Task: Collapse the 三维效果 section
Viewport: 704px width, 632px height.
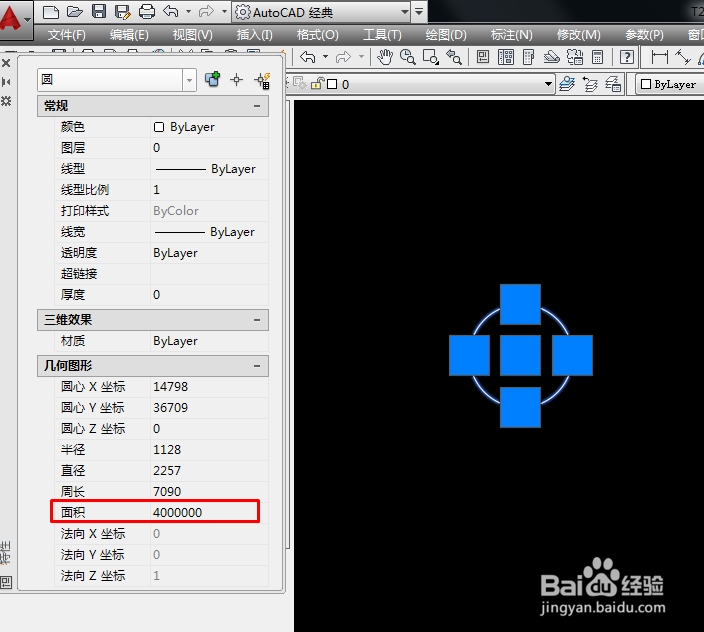Action: (x=257, y=320)
